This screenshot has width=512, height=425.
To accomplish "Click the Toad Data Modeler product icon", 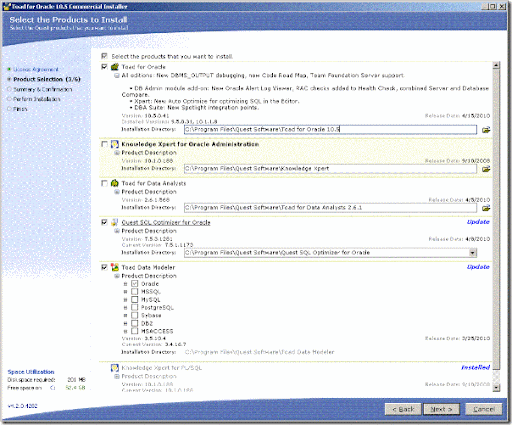I will point(115,267).
